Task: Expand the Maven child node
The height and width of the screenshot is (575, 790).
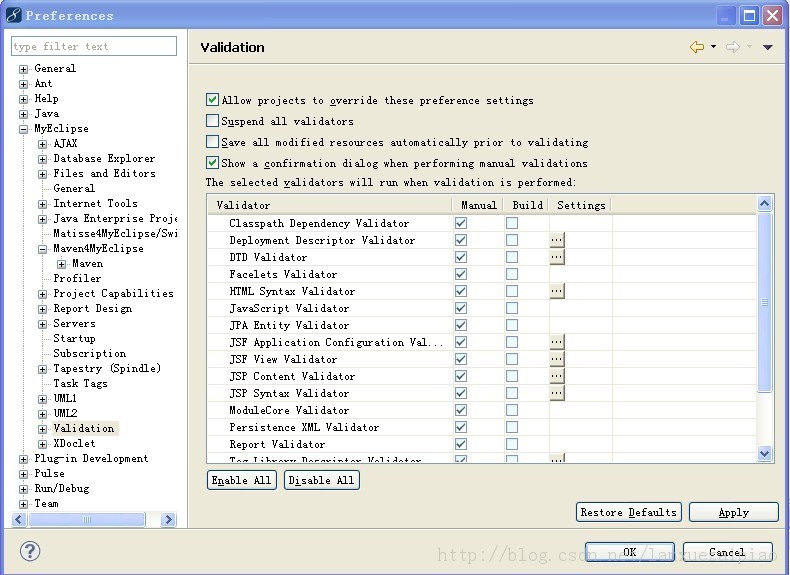Action: tap(61, 264)
